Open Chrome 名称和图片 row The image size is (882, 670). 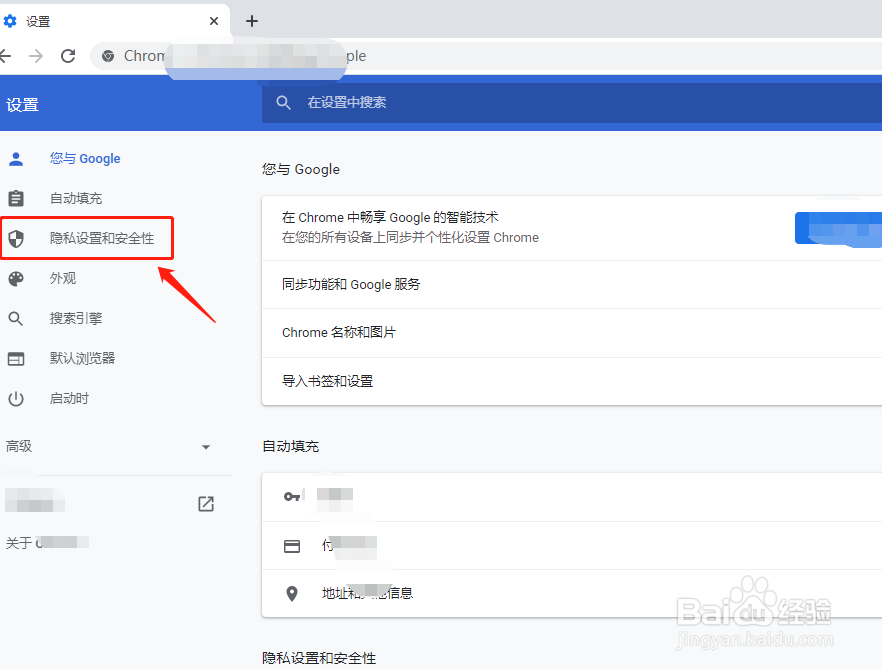(572, 333)
